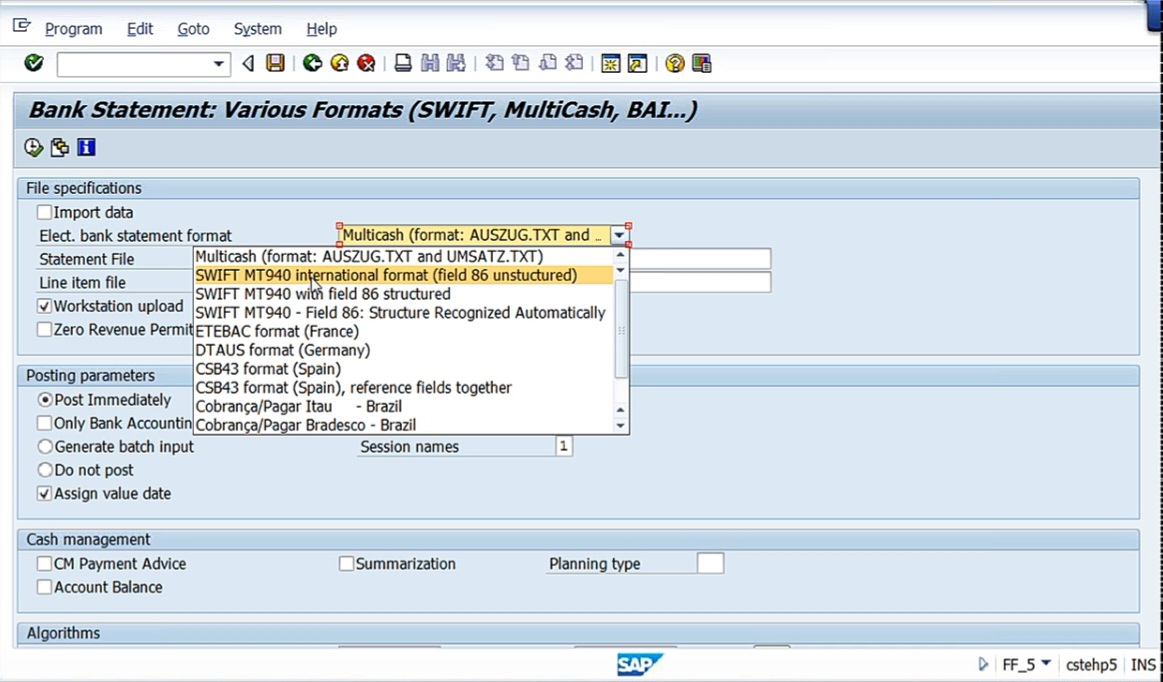
Task: Click the Planning type input field
Action: point(711,563)
